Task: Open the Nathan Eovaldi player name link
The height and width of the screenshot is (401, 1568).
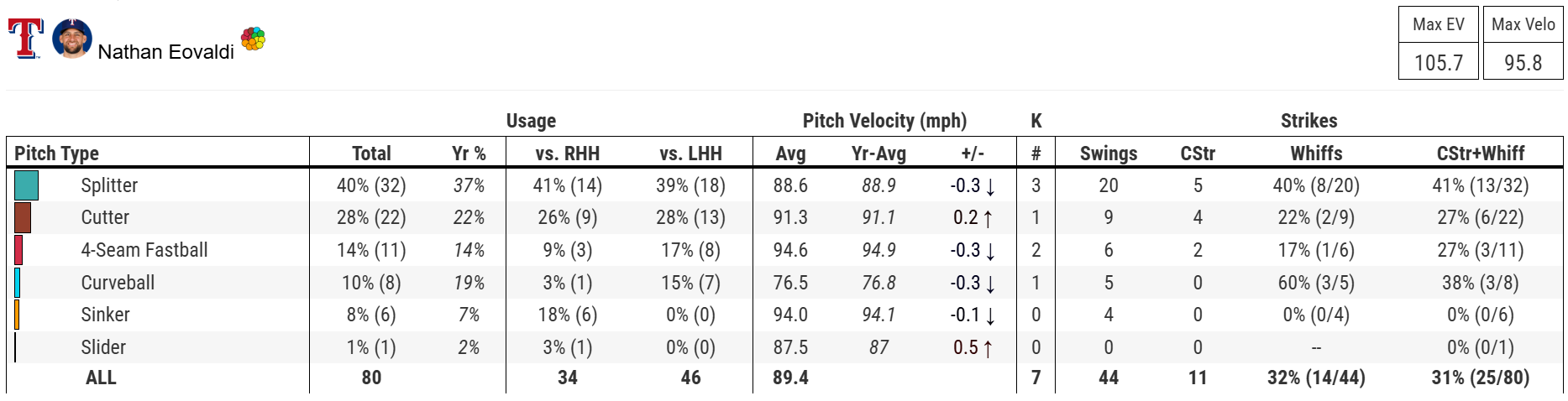Action: coord(165,52)
